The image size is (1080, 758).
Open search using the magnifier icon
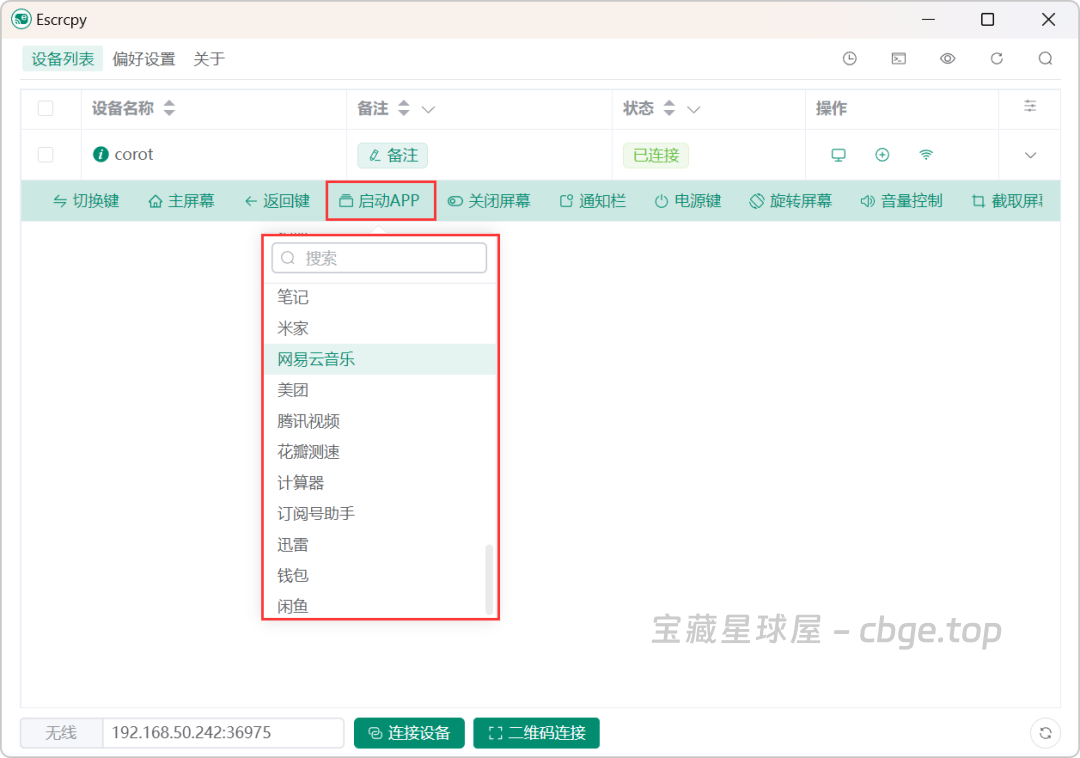pos(1045,59)
